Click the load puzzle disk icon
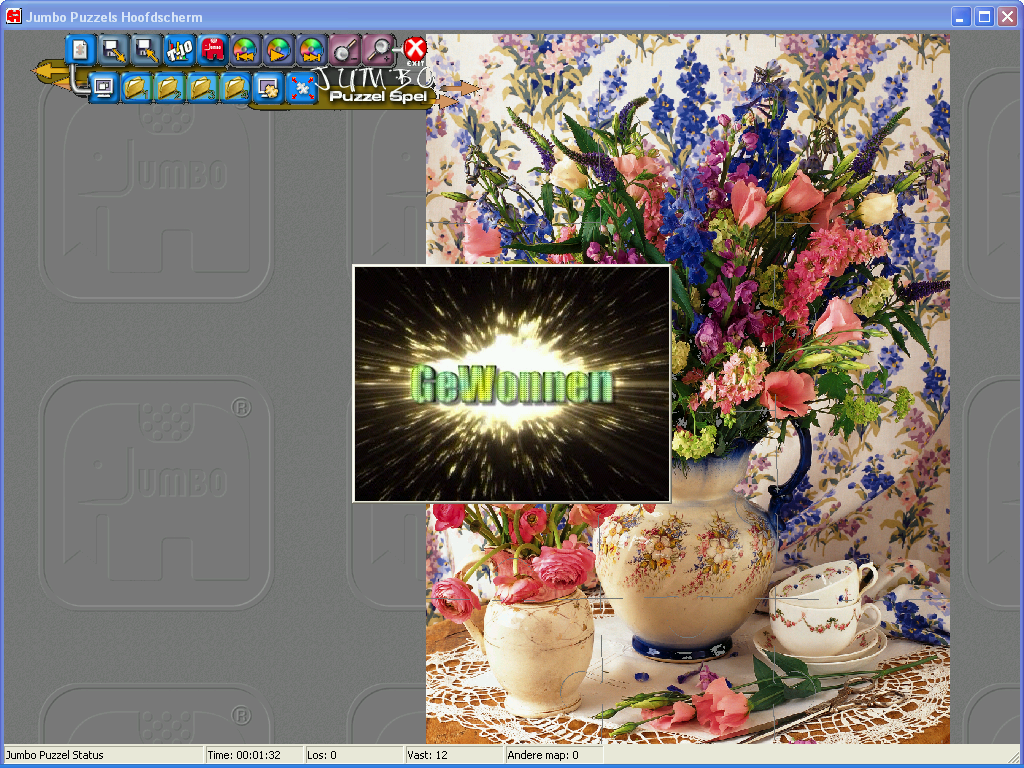 click(146, 50)
